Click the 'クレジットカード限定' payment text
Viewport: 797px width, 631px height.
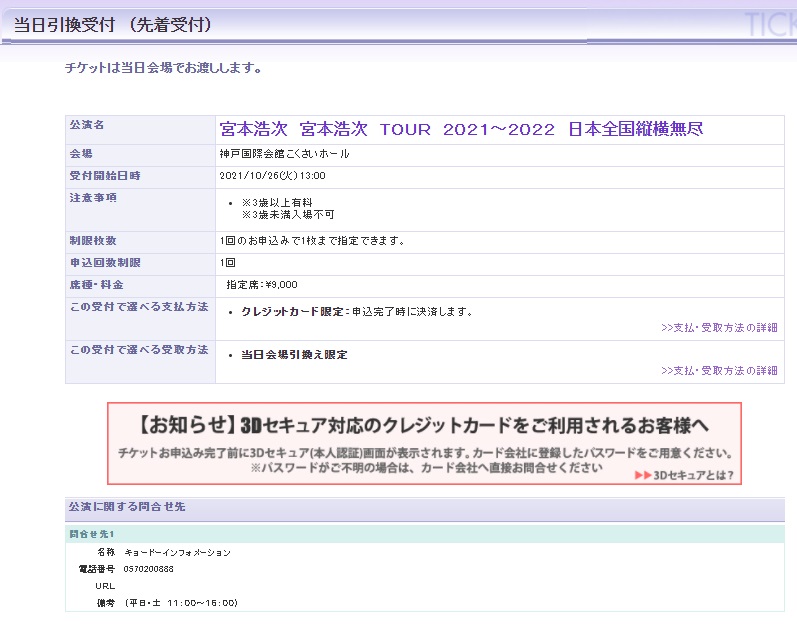point(292,312)
